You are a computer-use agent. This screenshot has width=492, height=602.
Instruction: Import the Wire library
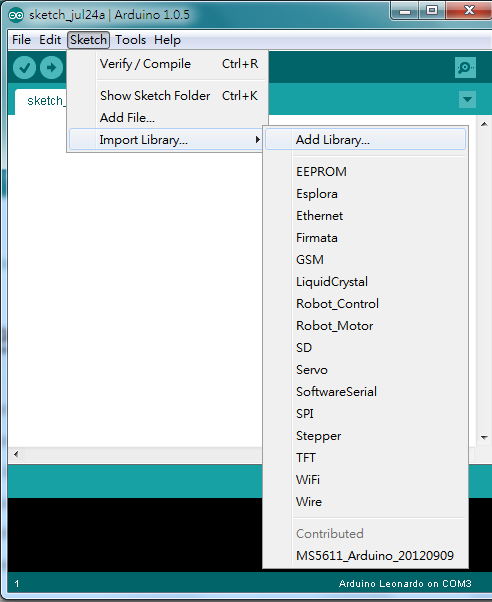365,502
